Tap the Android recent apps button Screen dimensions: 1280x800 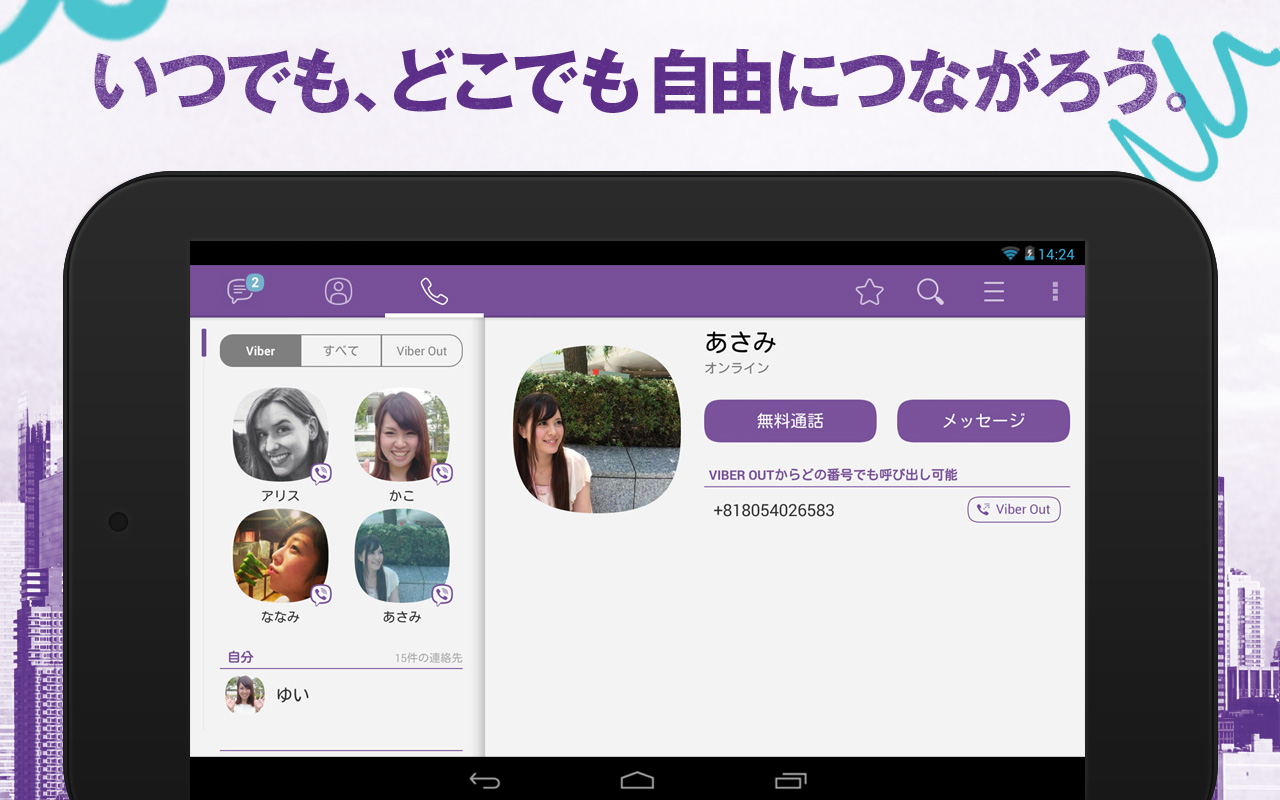(791, 780)
